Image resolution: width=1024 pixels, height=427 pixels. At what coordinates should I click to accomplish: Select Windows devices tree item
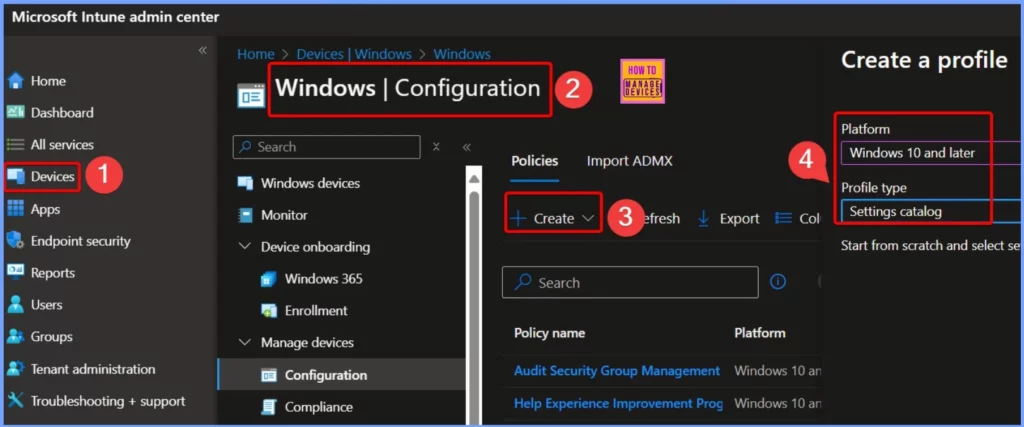pos(310,183)
